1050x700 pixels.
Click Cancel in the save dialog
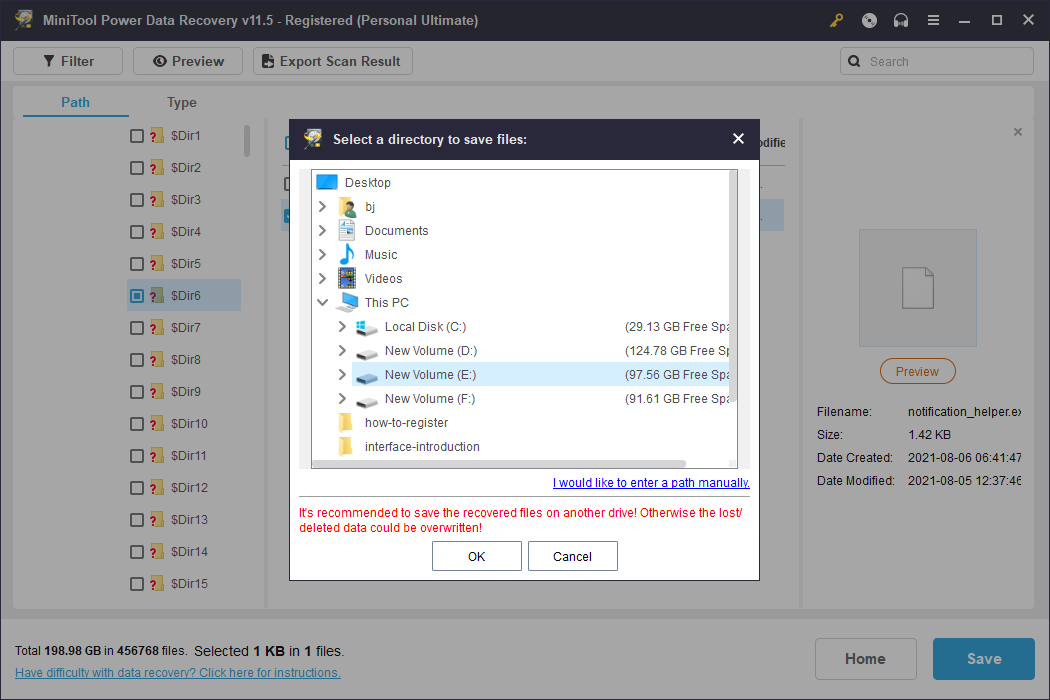coord(573,556)
